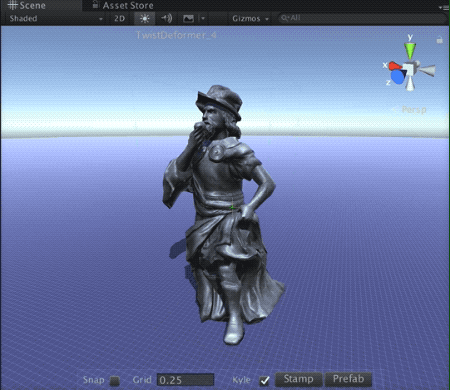Toggle scene lighting sun icon
The height and width of the screenshot is (390, 450).
pos(144,19)
